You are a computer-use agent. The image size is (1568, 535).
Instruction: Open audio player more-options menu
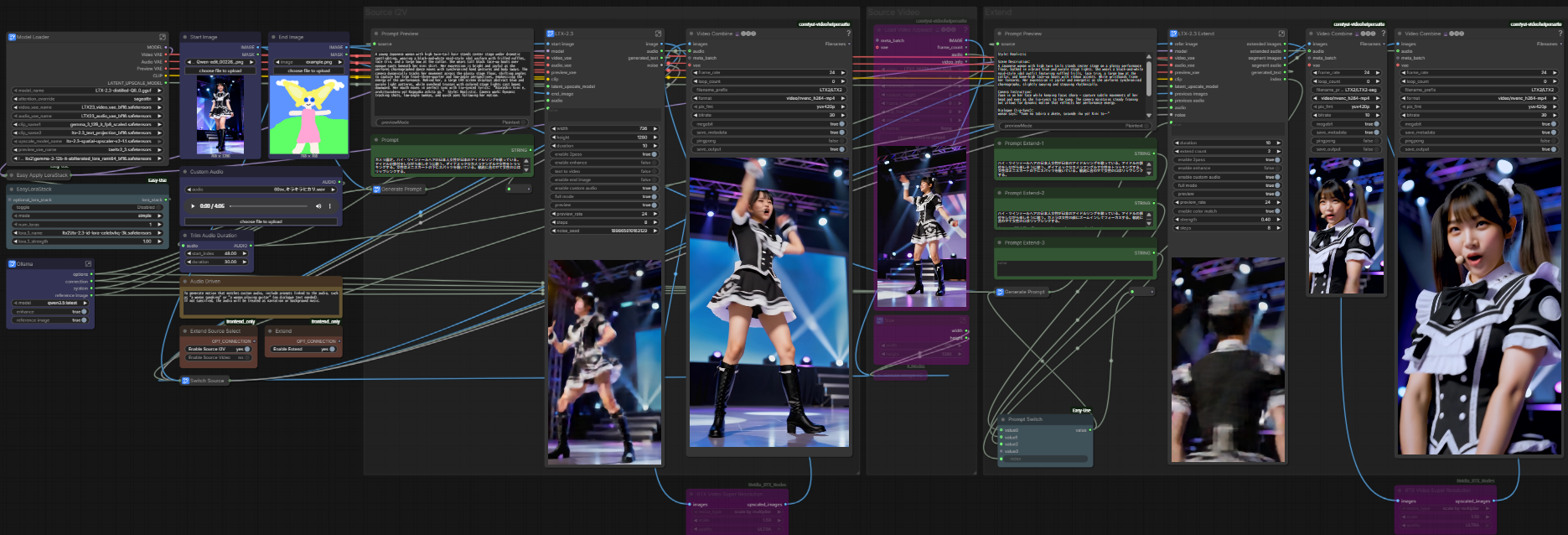(329, 205)
